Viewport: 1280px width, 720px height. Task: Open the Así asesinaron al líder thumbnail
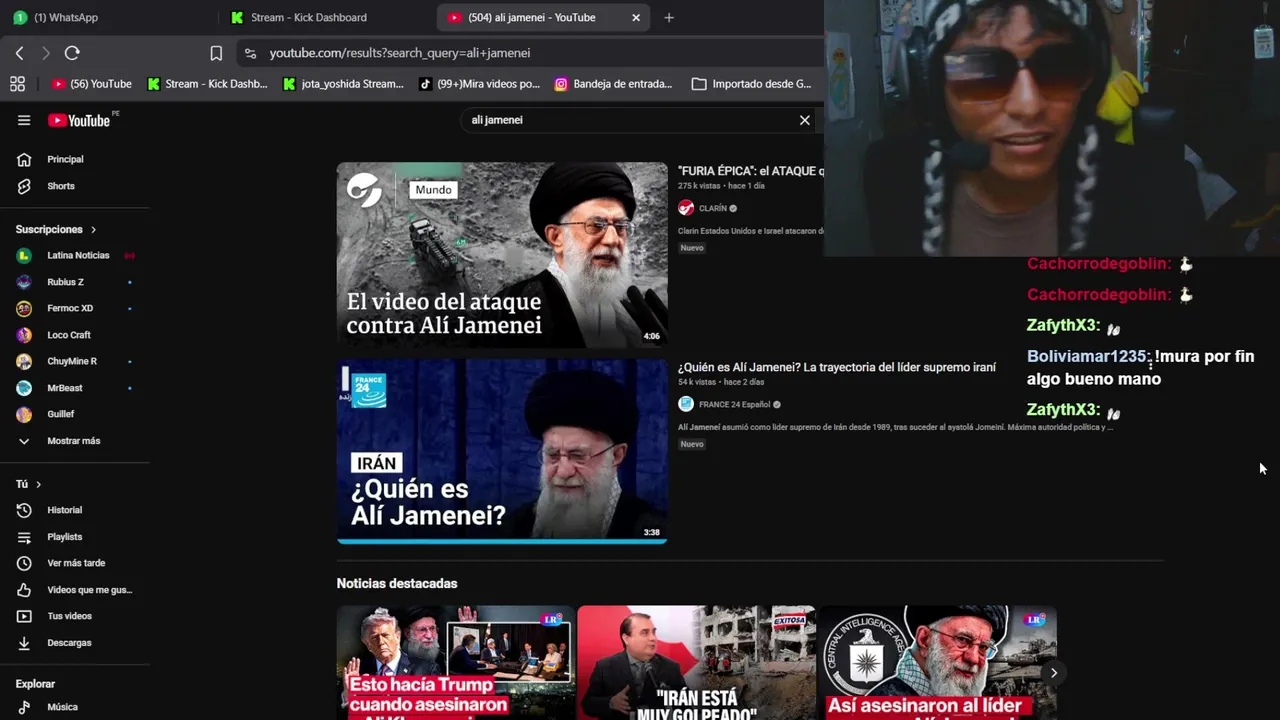tap(938, 662)
